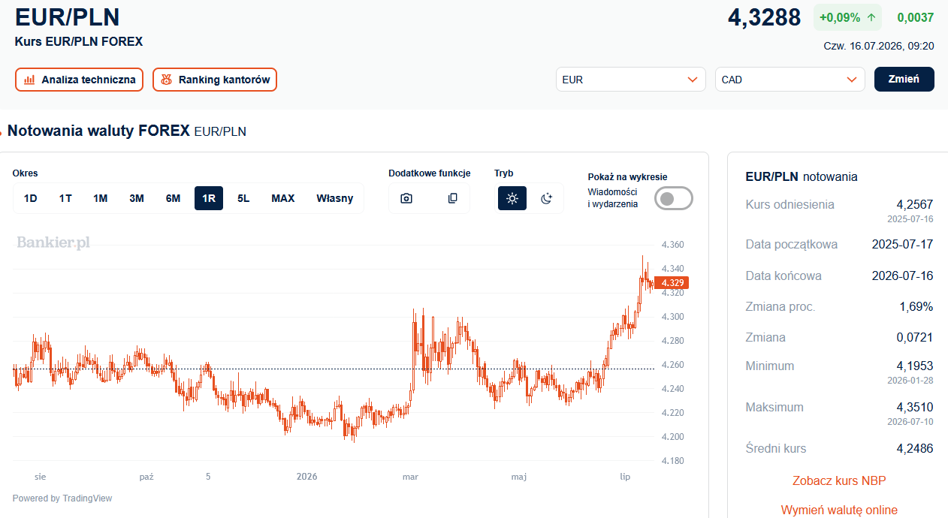Click the Zmień button
Image resolution: width=948 pixels, height=518 pixels.
click(x=904, y=79)
